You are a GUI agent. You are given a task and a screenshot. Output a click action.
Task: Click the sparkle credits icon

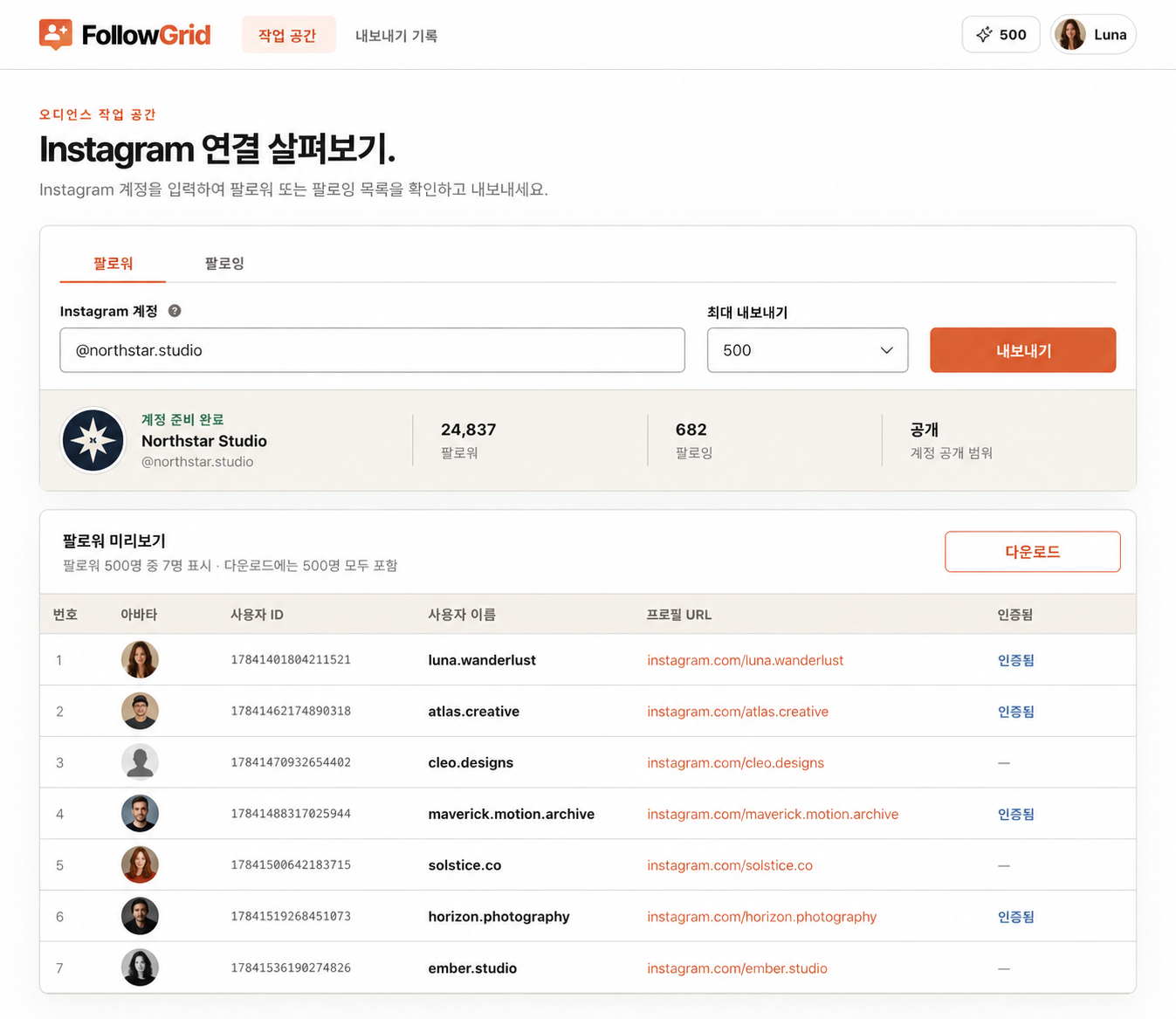(x=984, y=35)
